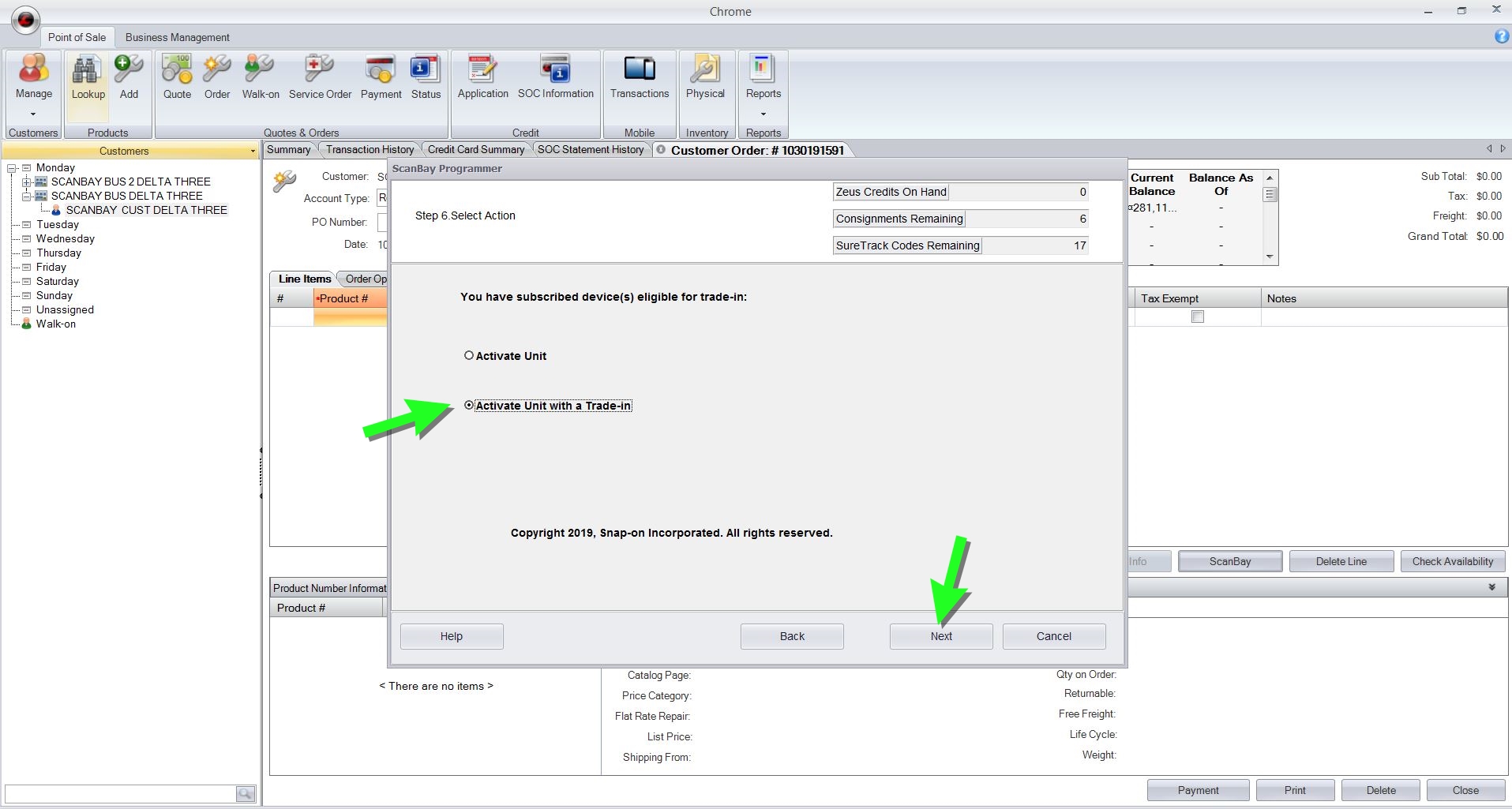Open the Credit Card Summary tab
The image size is (1512, 809).
pos(475,150)
